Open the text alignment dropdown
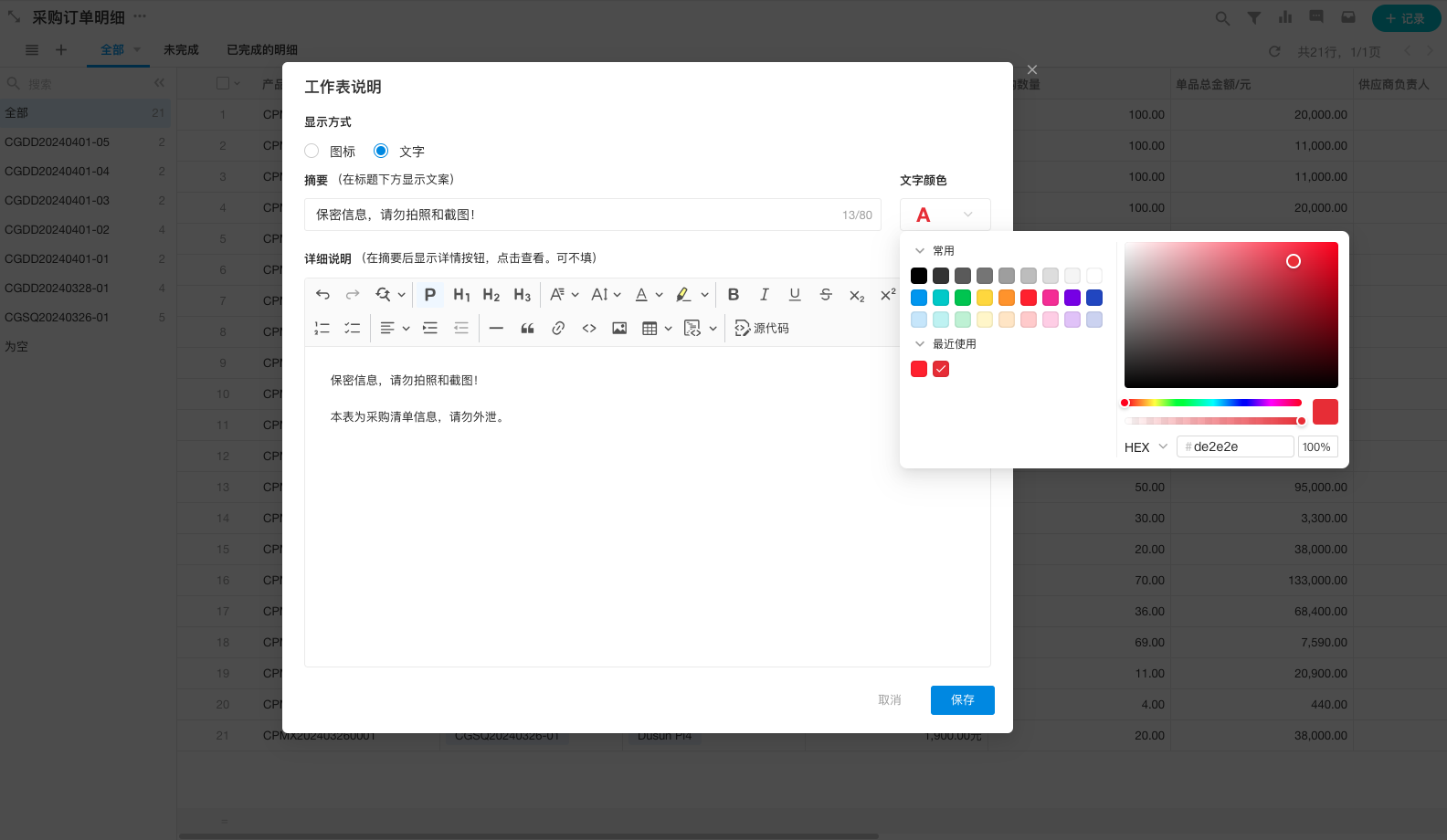 coord(396,329)
